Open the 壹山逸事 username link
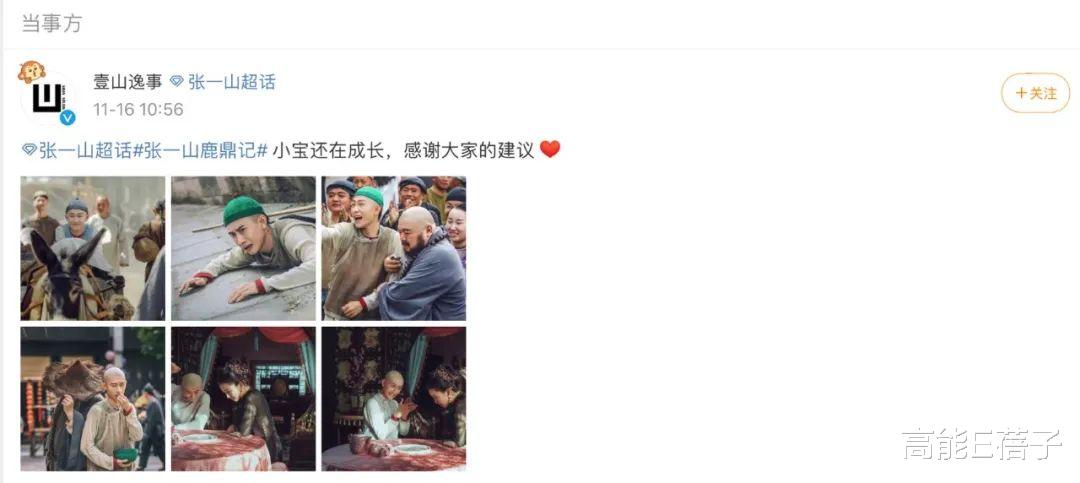1080x483 pixels. pyautogui.click(x=127, y=82)
